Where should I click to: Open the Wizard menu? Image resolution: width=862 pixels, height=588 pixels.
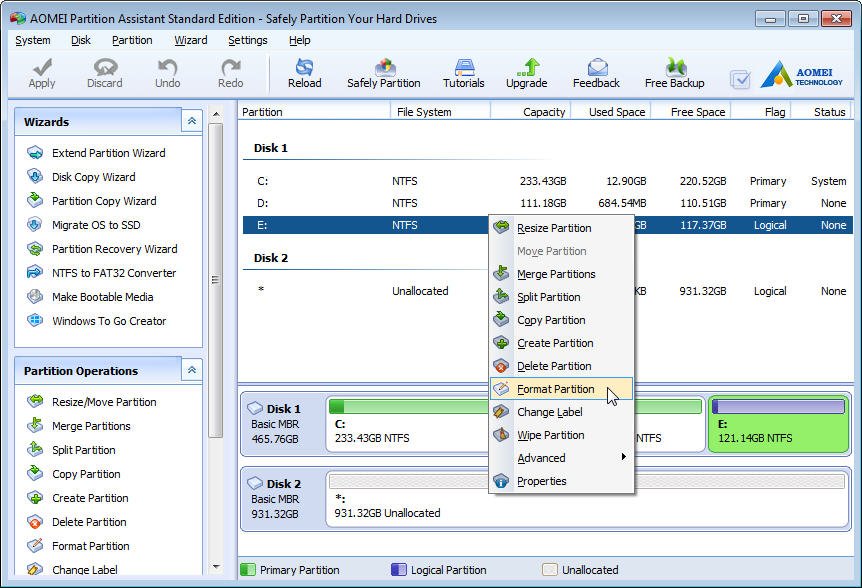coord(191,40)
